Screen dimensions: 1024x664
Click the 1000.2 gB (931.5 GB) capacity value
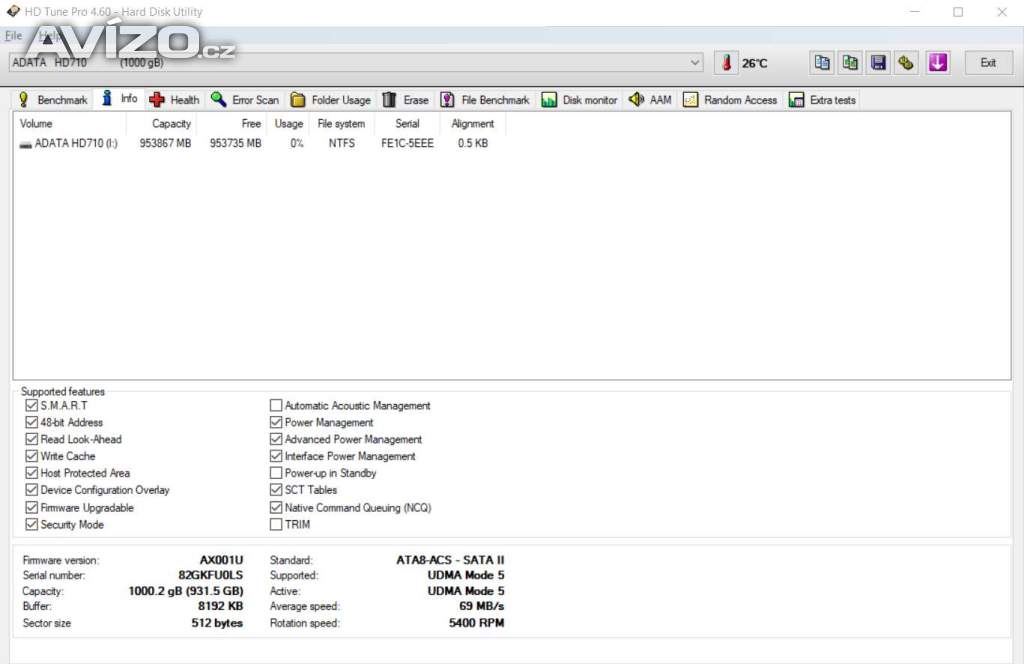click(185, 591)
